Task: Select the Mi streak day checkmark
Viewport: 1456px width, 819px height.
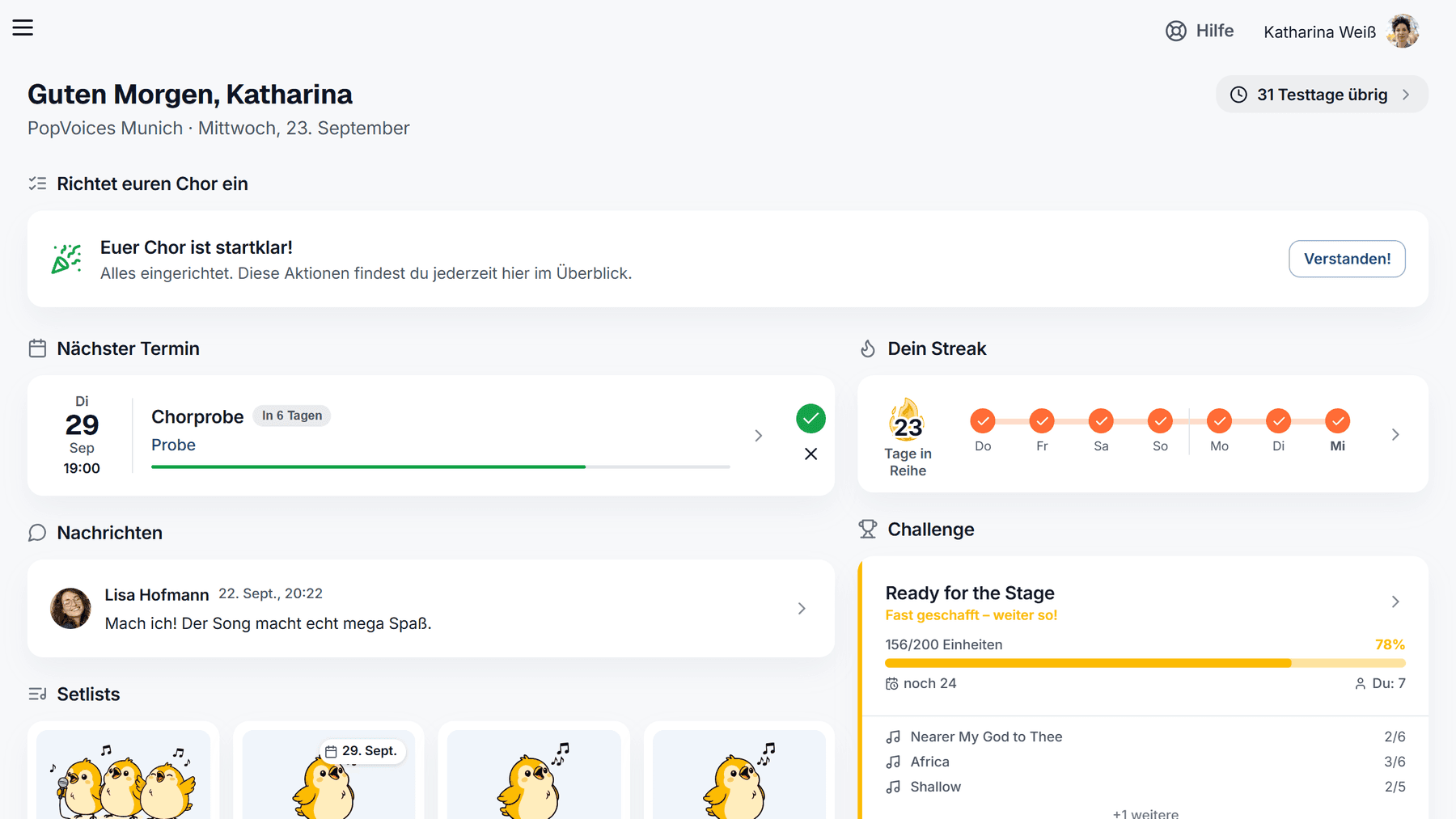Action: 1337,421
